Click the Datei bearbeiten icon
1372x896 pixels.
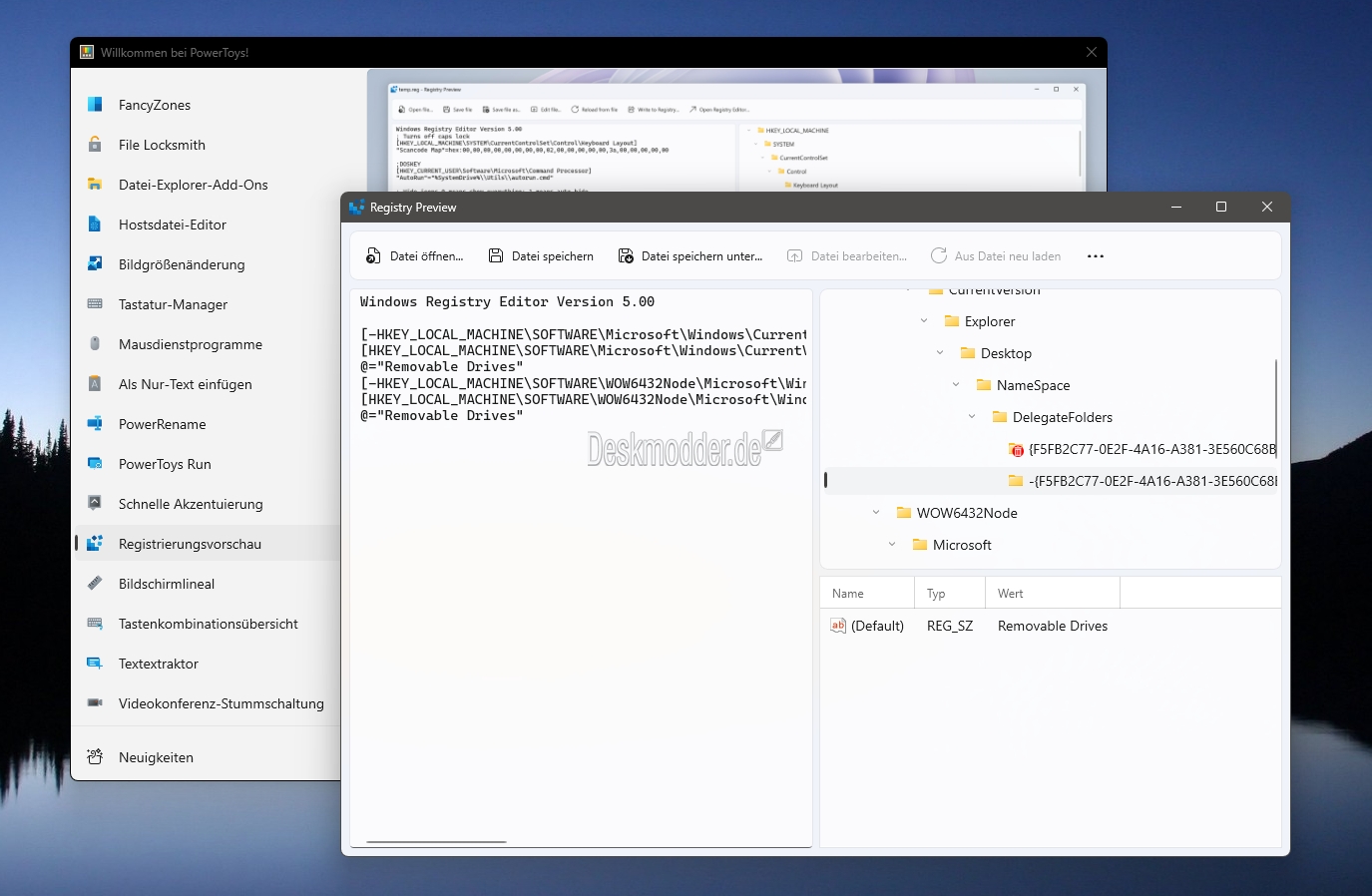tap(795, 256)
